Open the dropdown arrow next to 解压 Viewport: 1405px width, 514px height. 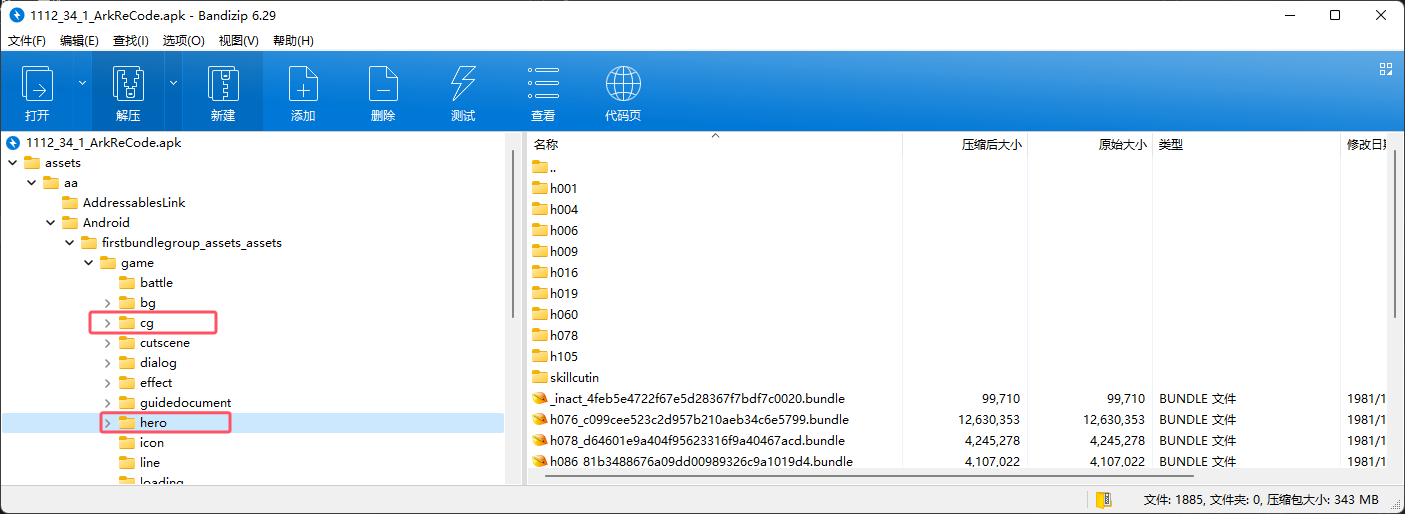pyautogui.click(x=173, y=83)
